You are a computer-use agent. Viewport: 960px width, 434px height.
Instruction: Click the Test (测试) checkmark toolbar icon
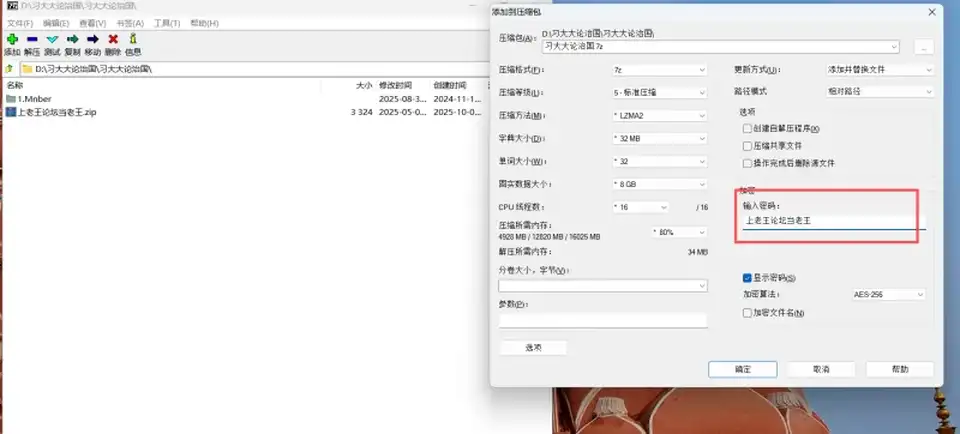pyautogui.click(x=52, y=40)
